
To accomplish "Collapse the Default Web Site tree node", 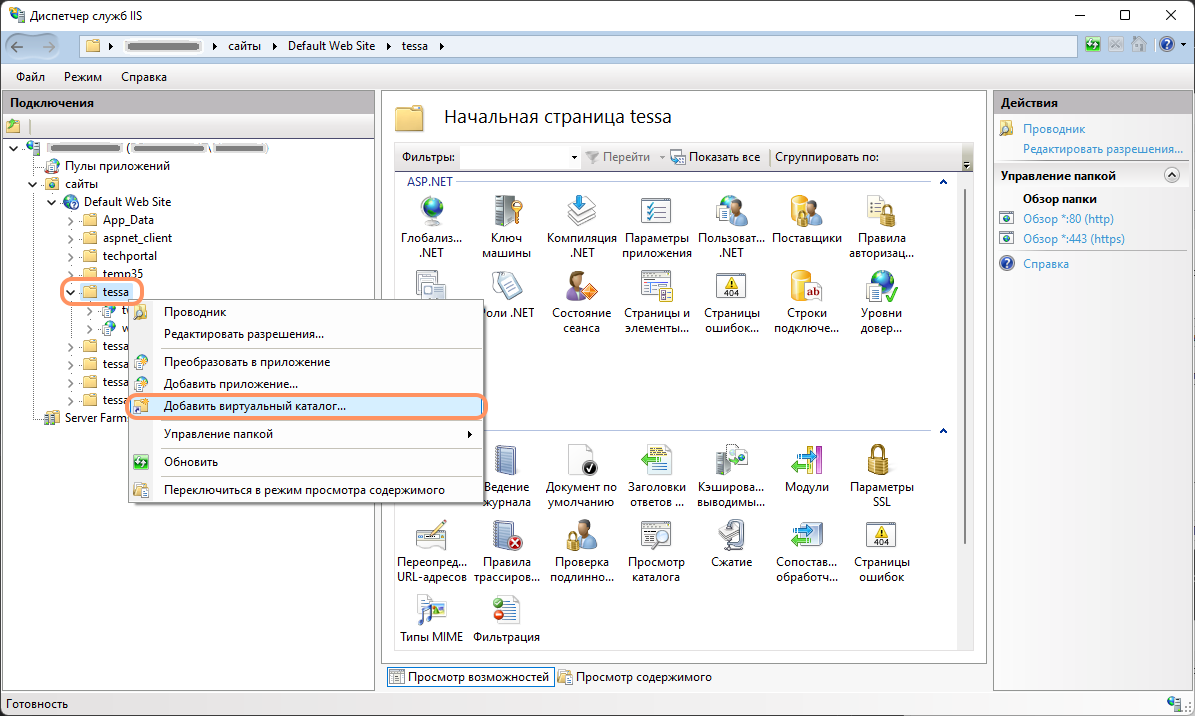I will pyautogui.click(x=52, y=202).
